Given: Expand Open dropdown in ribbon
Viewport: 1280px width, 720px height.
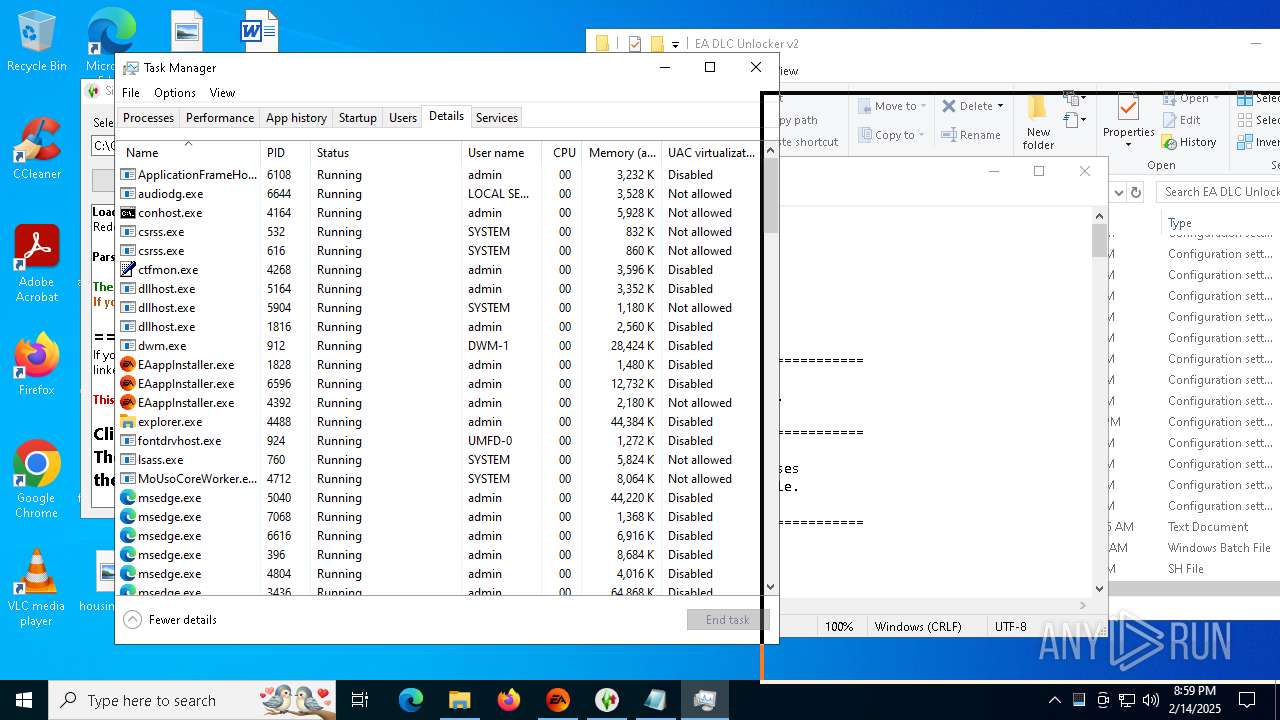Looking at the screenshot, I should pyautogui.click(x=1215, y=99).
